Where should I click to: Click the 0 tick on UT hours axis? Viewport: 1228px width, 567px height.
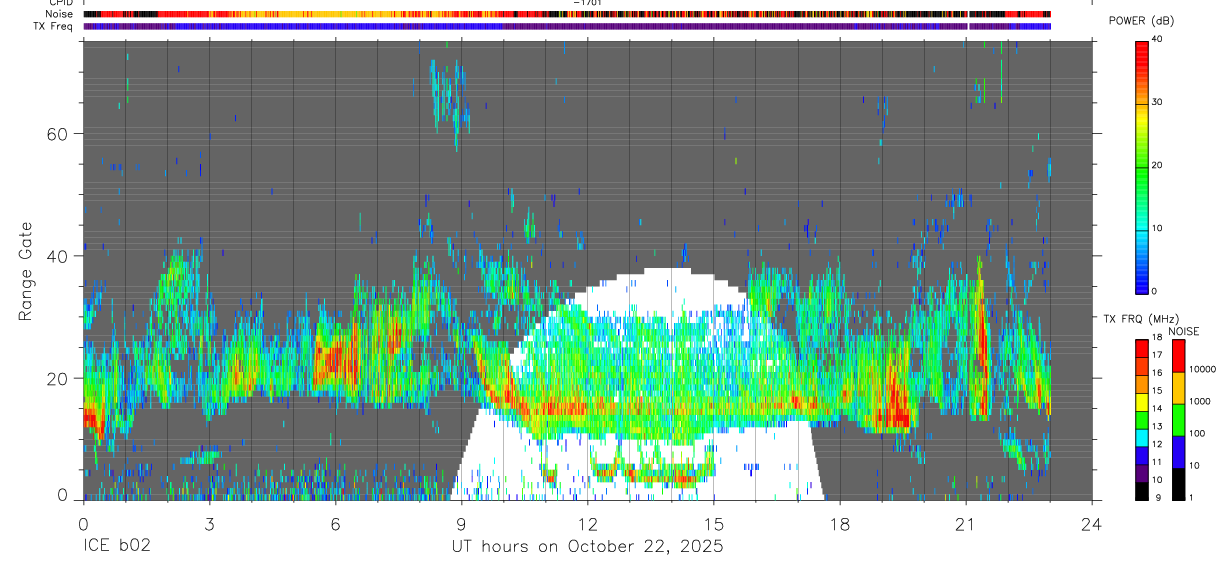click(x=83, y=524)
